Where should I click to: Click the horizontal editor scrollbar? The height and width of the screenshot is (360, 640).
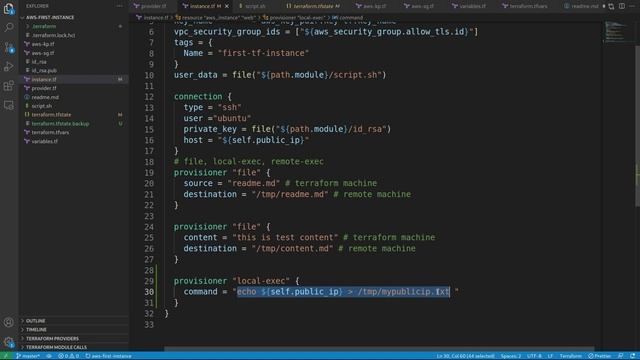point(380,349)
